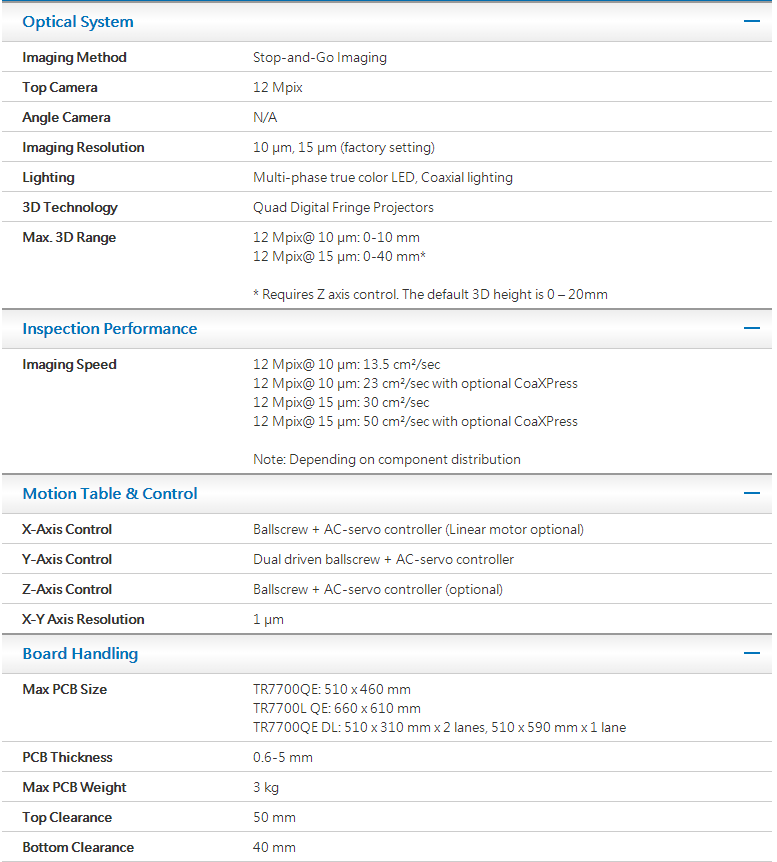
Task: Click the minus icon beside Inspection Performance
Action: click(752, 328)
